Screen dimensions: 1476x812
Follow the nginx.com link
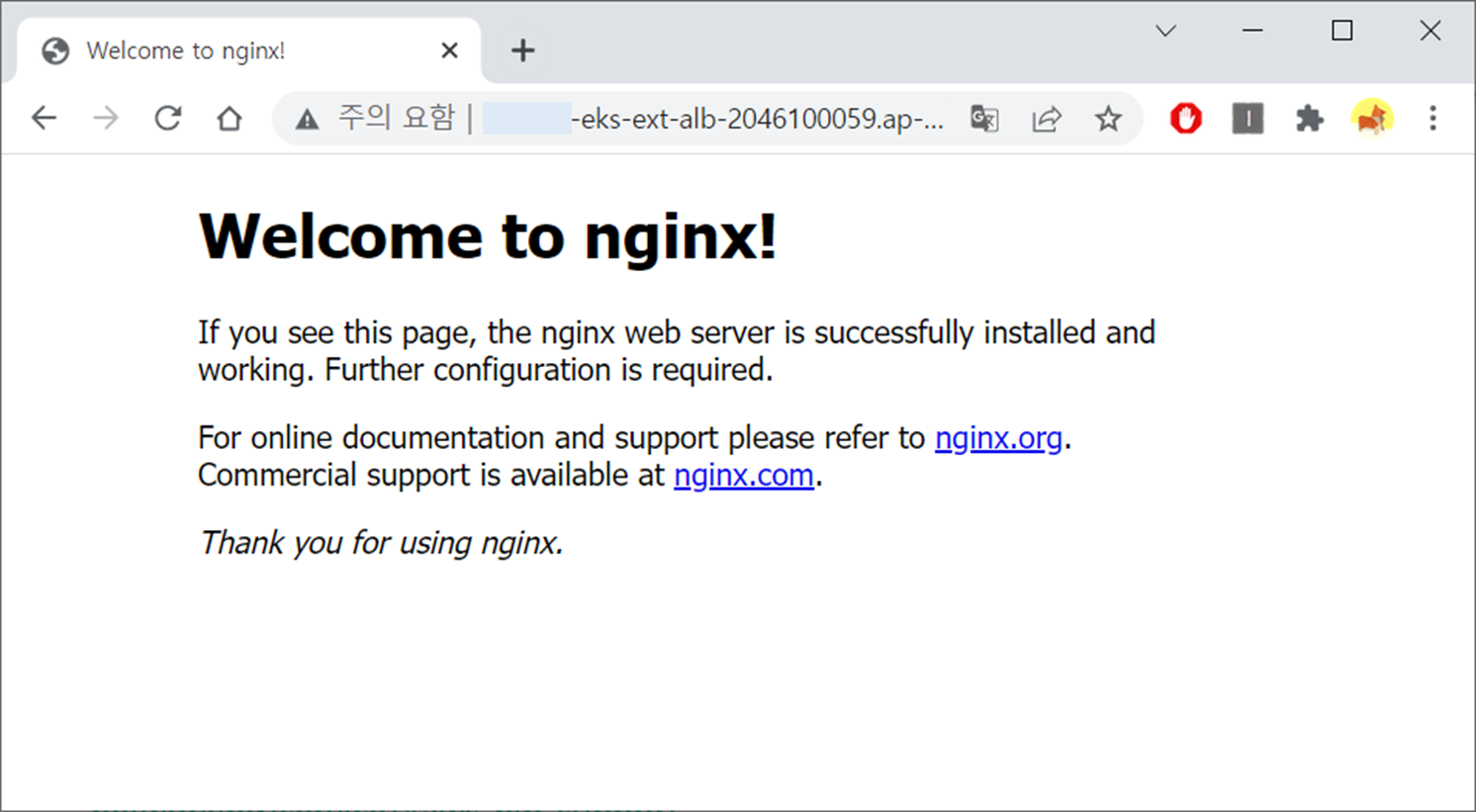coord(744,475)
